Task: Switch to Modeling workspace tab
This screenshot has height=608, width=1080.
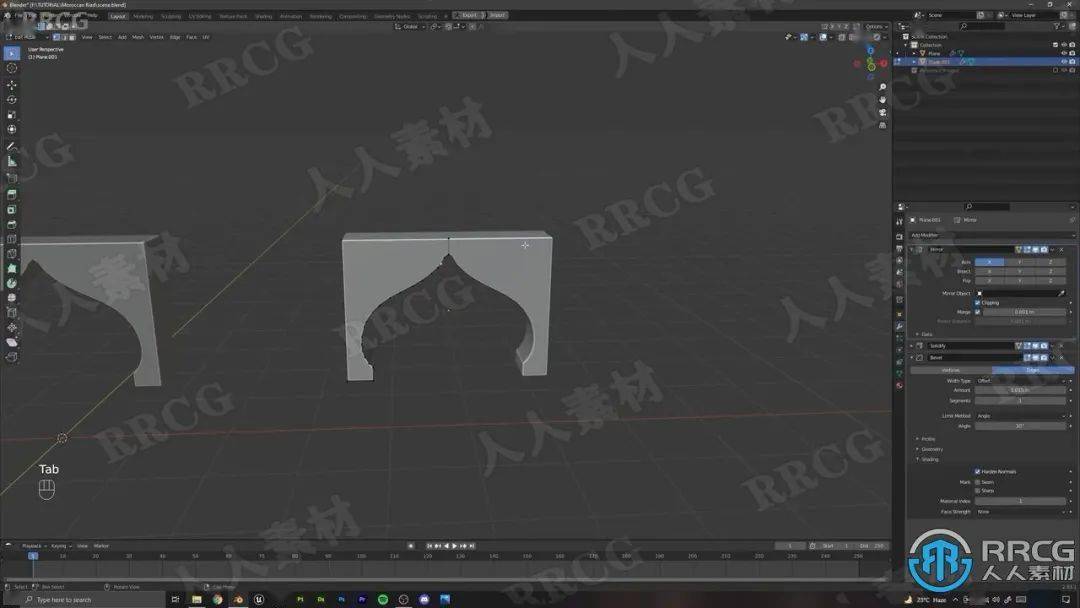Action: (x=143, y=16)
